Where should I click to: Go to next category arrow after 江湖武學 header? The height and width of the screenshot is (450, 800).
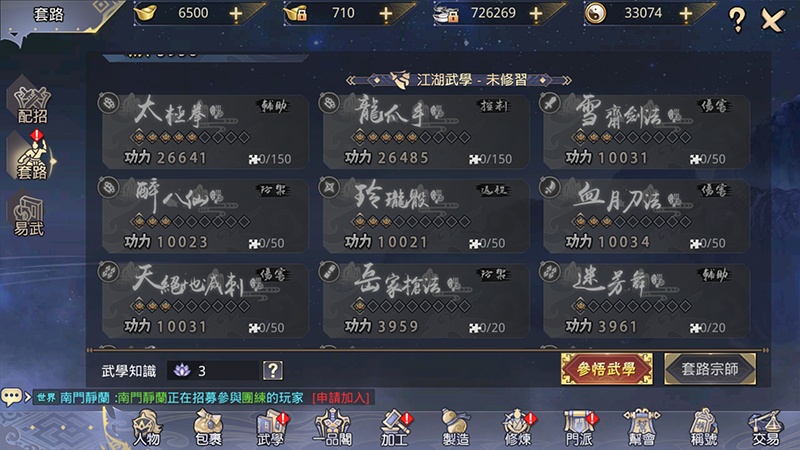pyautogui.click(x=566, y=80)
